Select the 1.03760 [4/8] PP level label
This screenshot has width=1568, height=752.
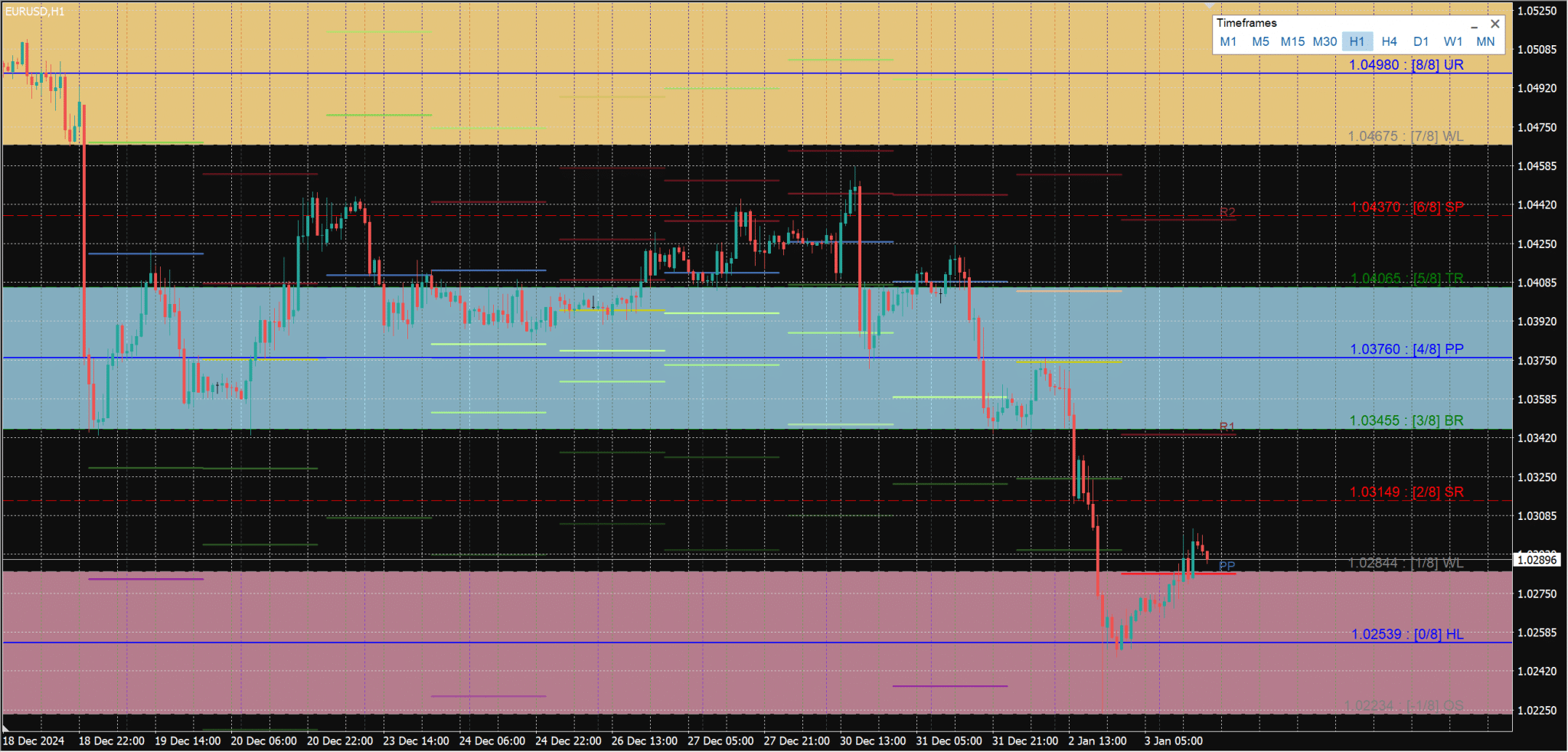coord(1406,349)
